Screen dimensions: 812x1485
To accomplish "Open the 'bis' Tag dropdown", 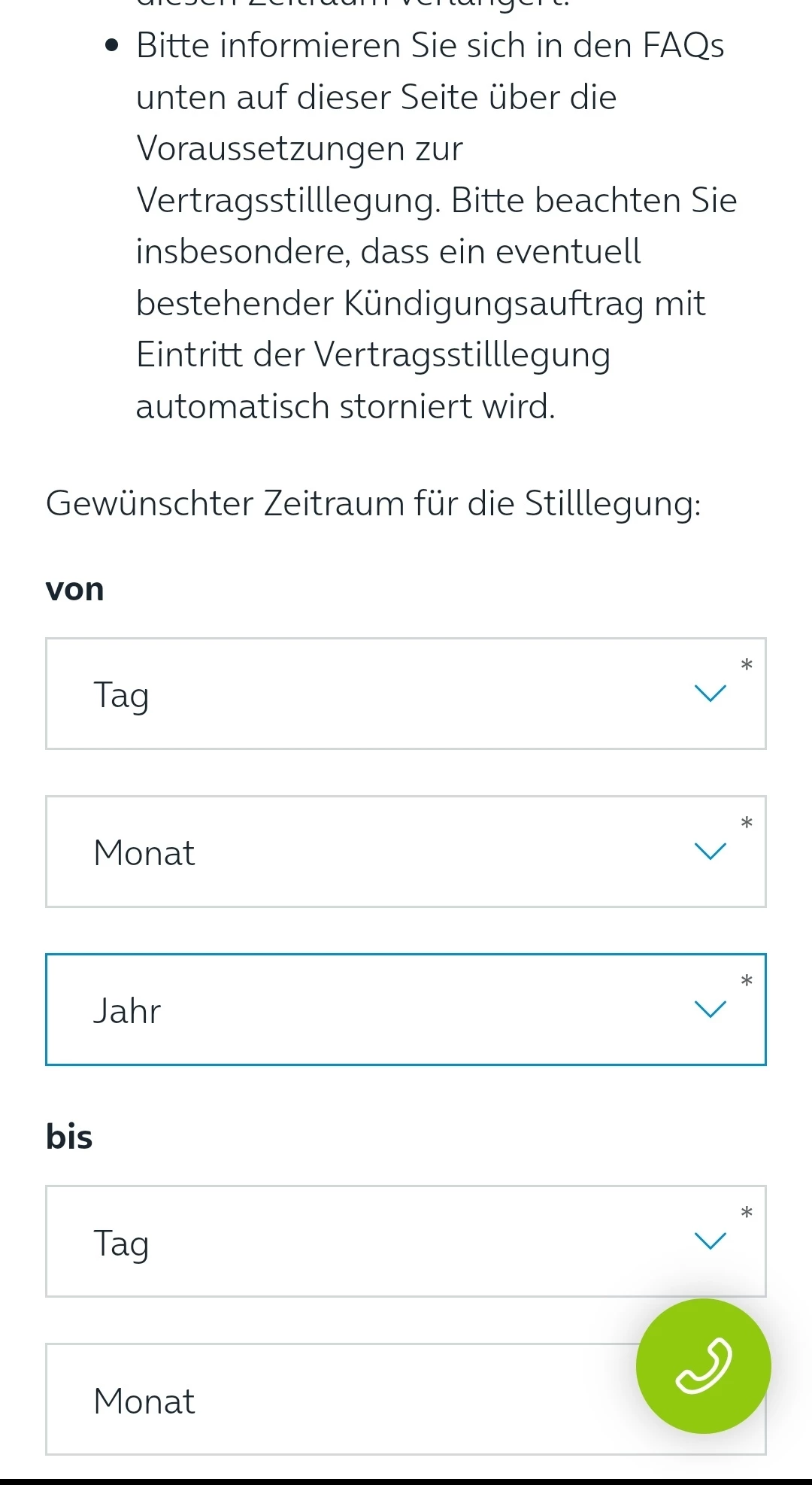I will click(376, 1241).
